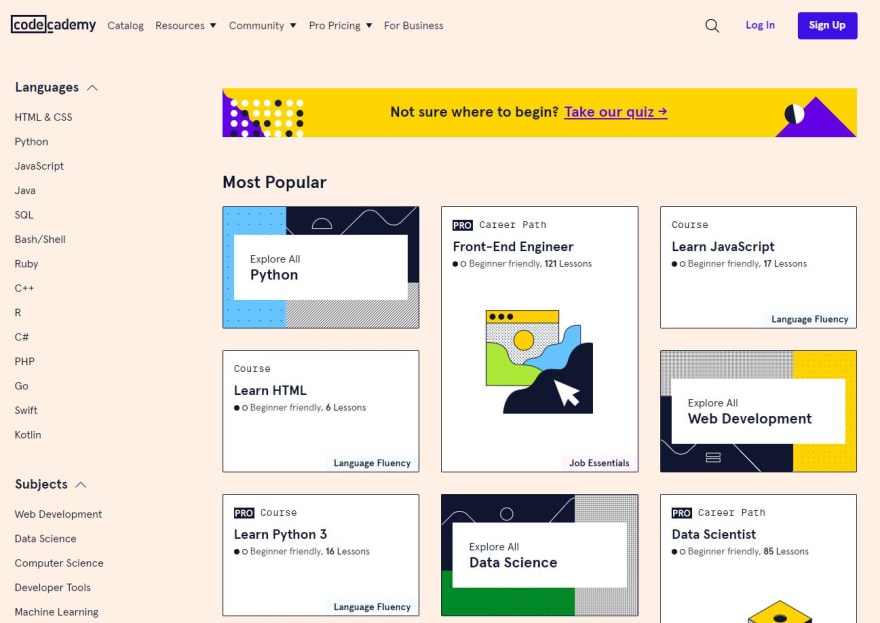Click Language Fluency tag on Learn Python 3

[372, 607]
